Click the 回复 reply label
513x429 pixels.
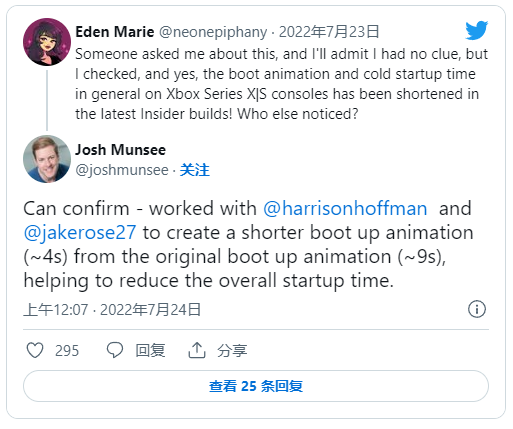pyautogui.click(x=150, y=351)
